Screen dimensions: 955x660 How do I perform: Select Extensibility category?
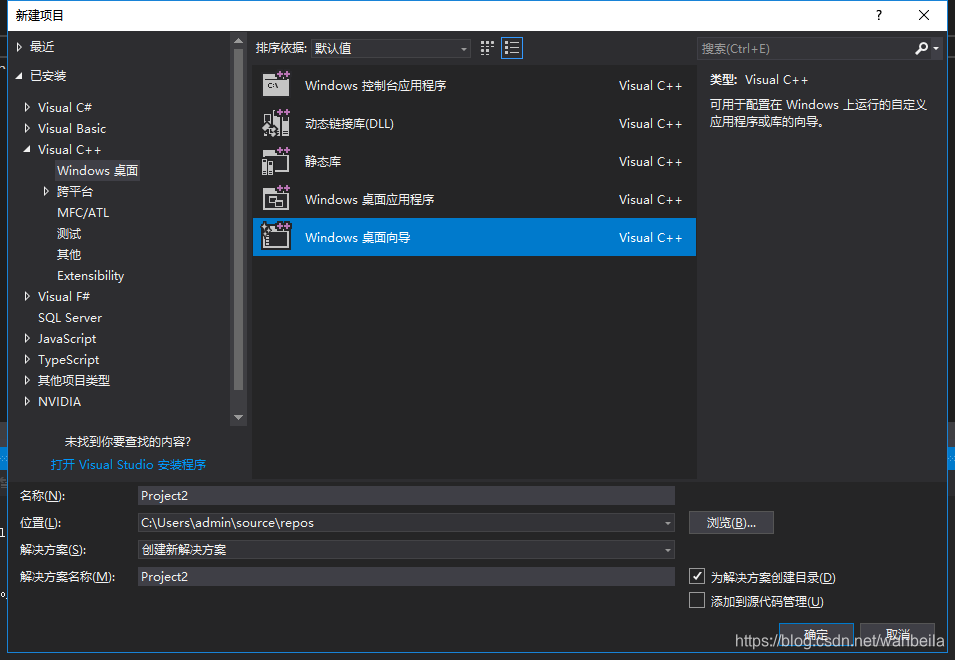tap(91, 275)
